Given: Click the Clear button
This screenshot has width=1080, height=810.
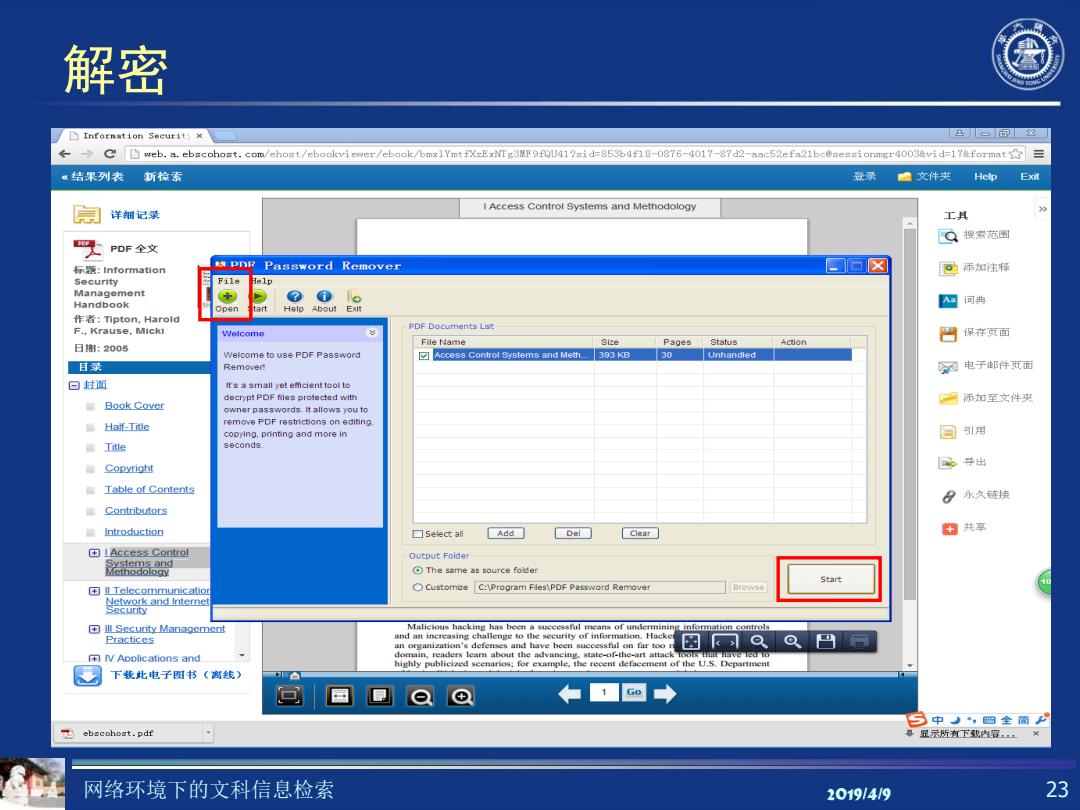Looking at the screenshot, I should coord(640,533).
